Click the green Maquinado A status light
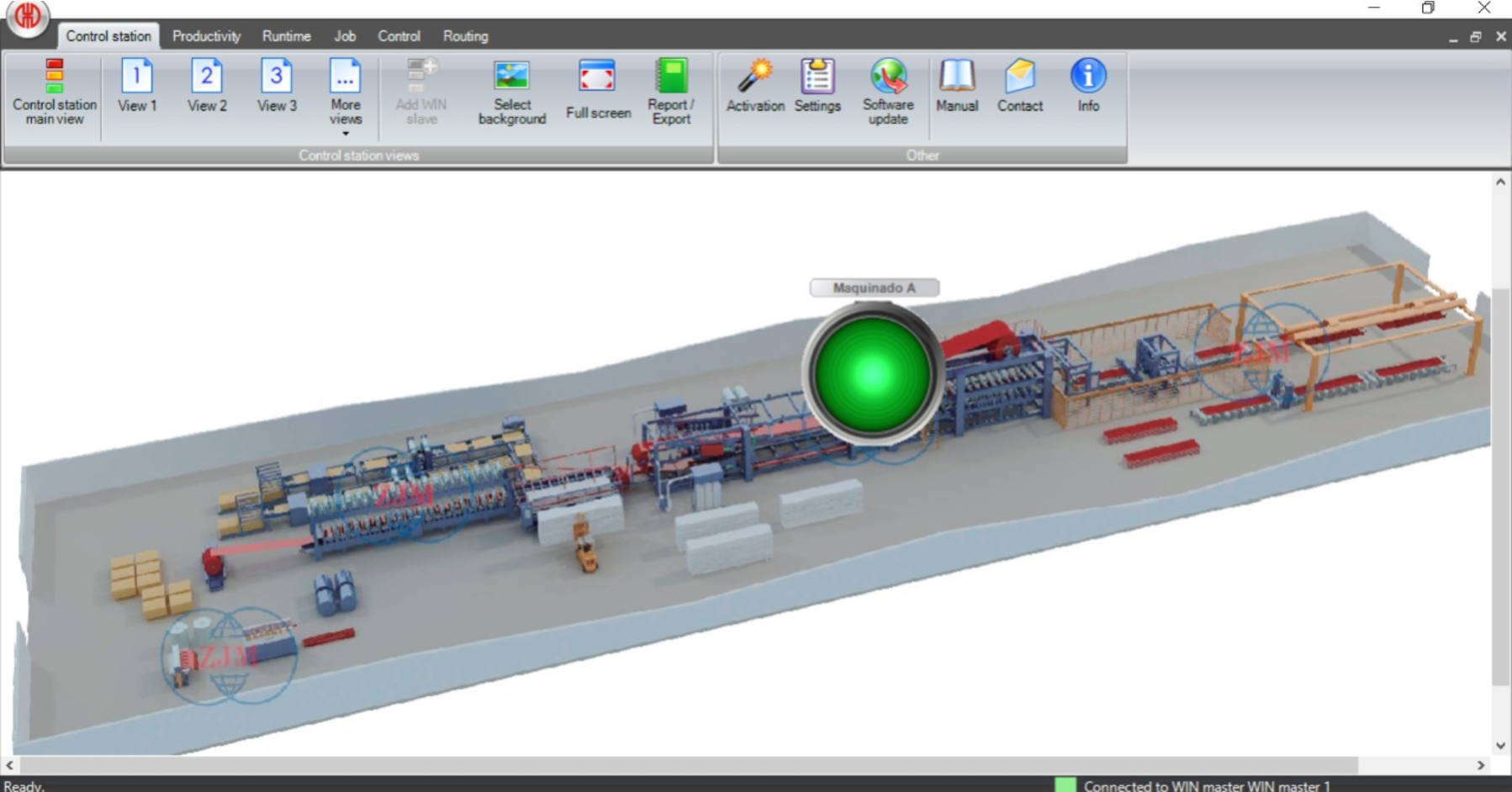 point(872,373)
